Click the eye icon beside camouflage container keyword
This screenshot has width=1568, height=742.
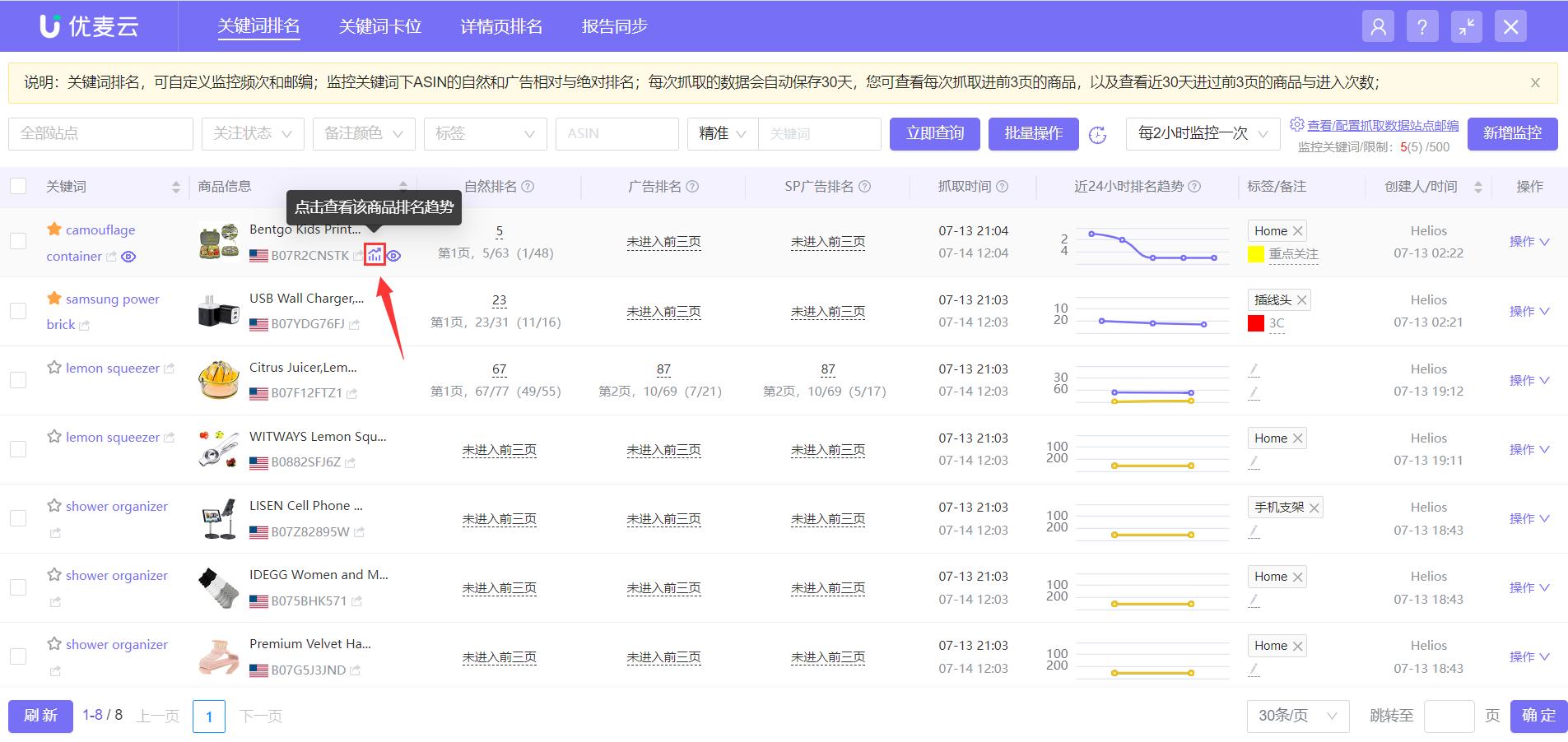tap(128, 257)
